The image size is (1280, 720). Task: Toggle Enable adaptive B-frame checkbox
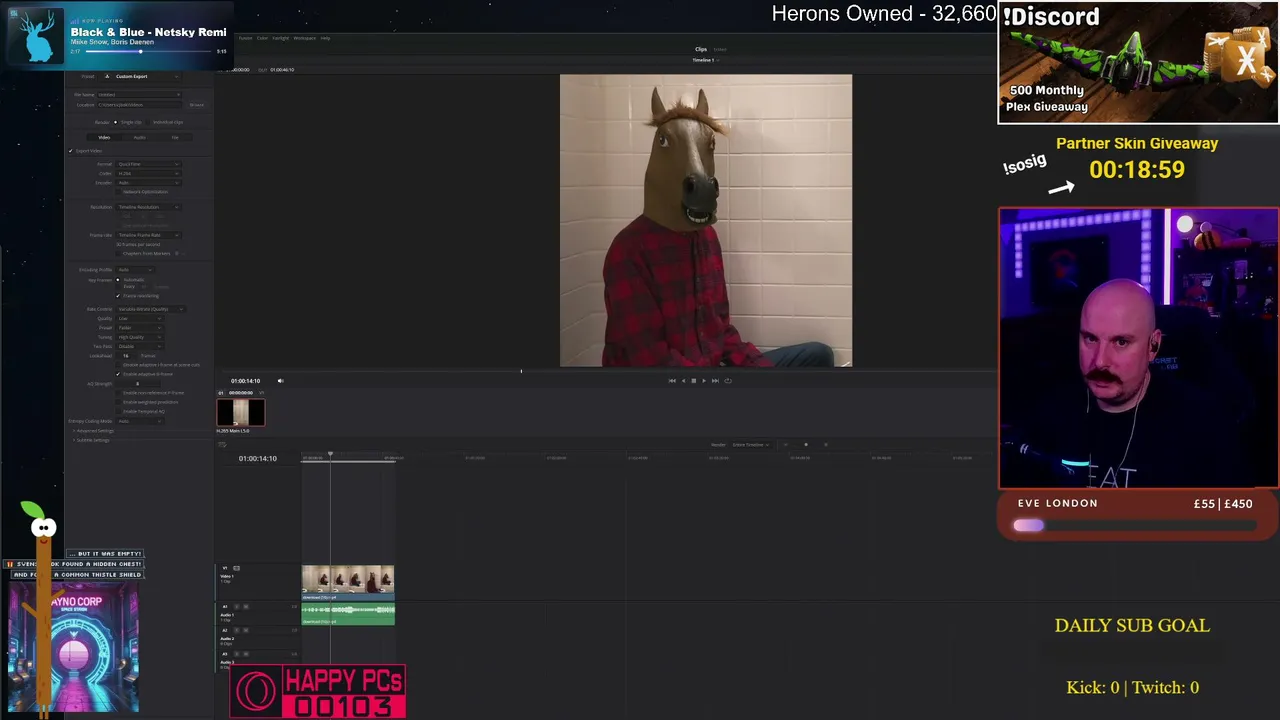click(118, 374)
